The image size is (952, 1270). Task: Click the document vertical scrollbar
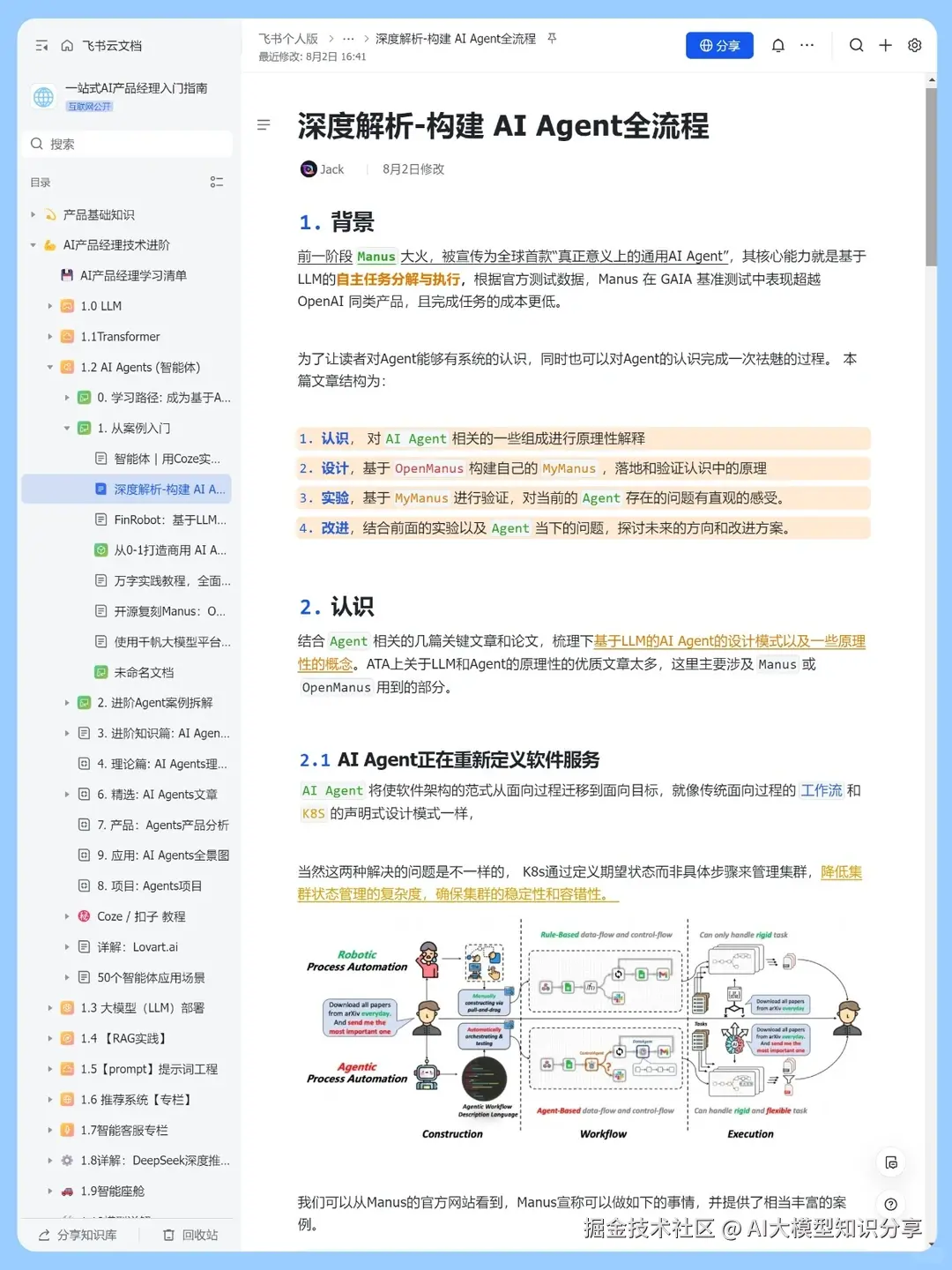click(931, 176)
